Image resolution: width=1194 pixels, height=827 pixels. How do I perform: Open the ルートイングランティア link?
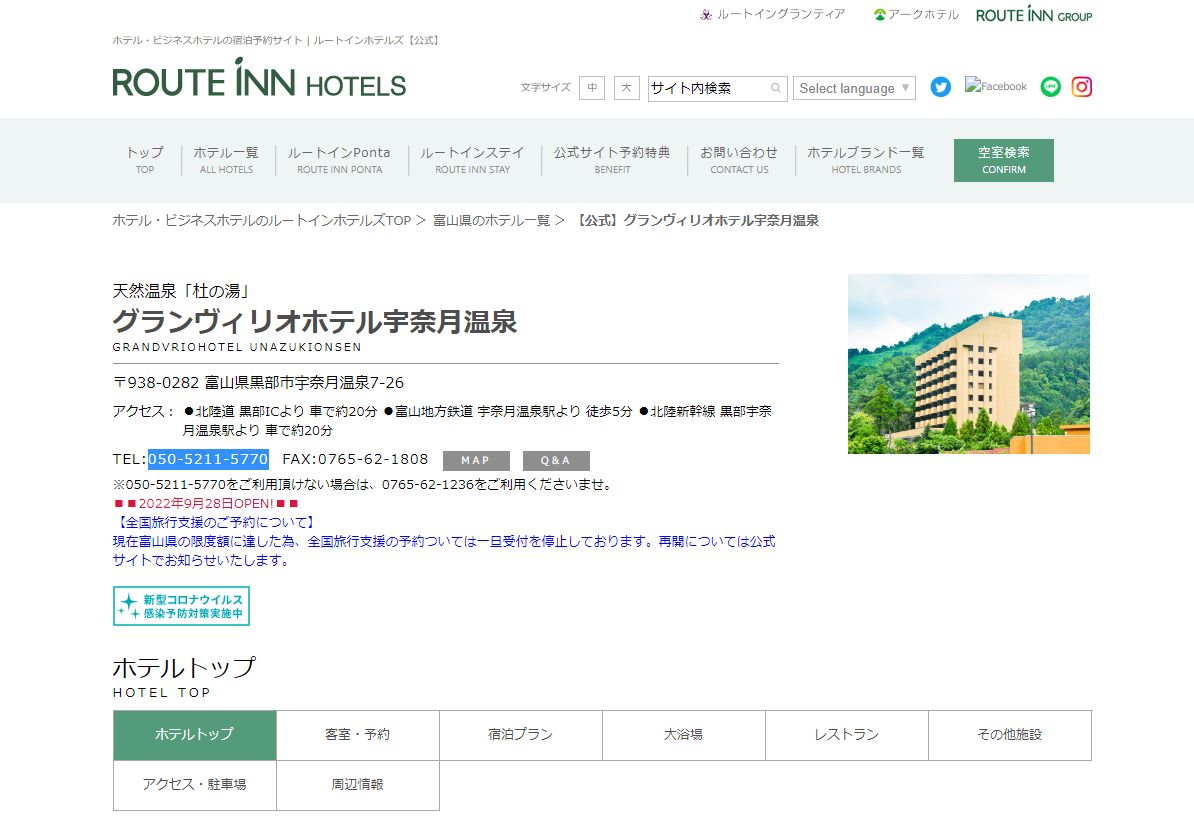[772, 14]
